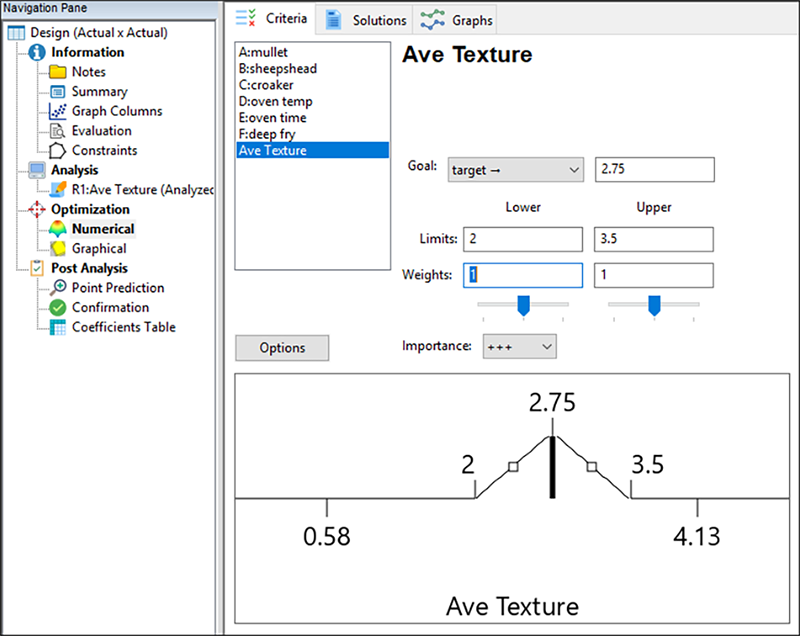The width and height of the screenshot is (800, 636).
Task: Click the target value field showing 2.75
Action: tap(654, 170)
